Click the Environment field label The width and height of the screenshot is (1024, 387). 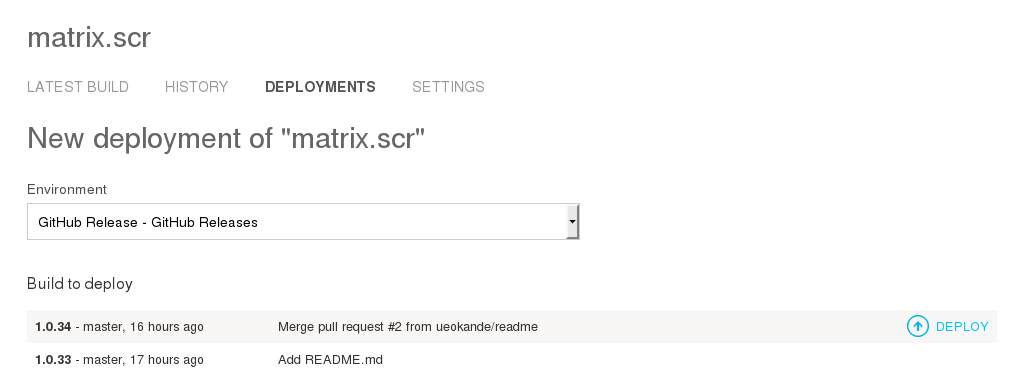point(67,189)
